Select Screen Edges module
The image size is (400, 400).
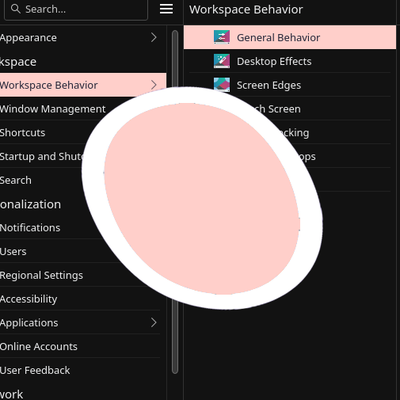click(290, 85)
